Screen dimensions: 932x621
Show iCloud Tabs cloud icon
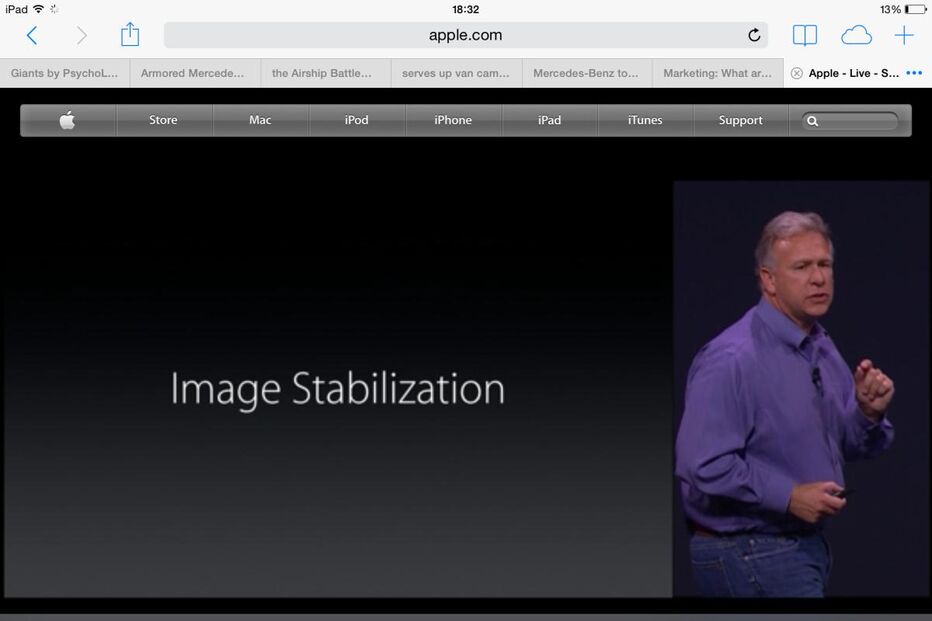(856, 36)
